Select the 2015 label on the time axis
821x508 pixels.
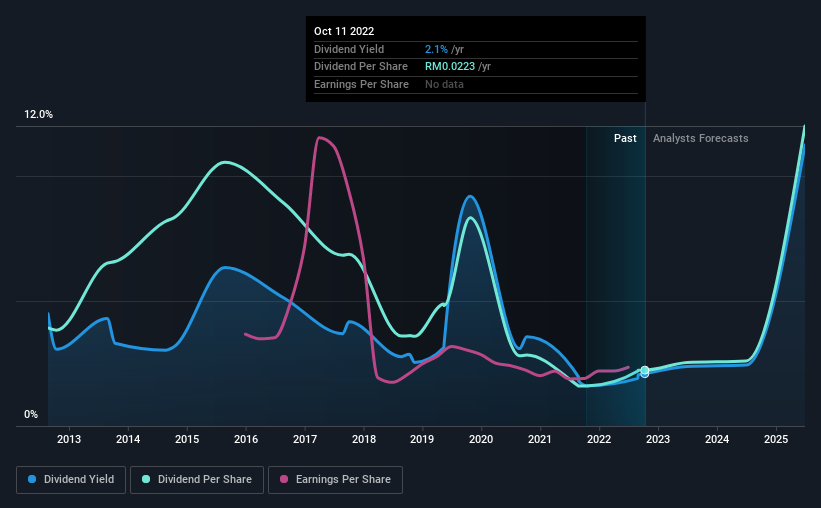[187, 439]
